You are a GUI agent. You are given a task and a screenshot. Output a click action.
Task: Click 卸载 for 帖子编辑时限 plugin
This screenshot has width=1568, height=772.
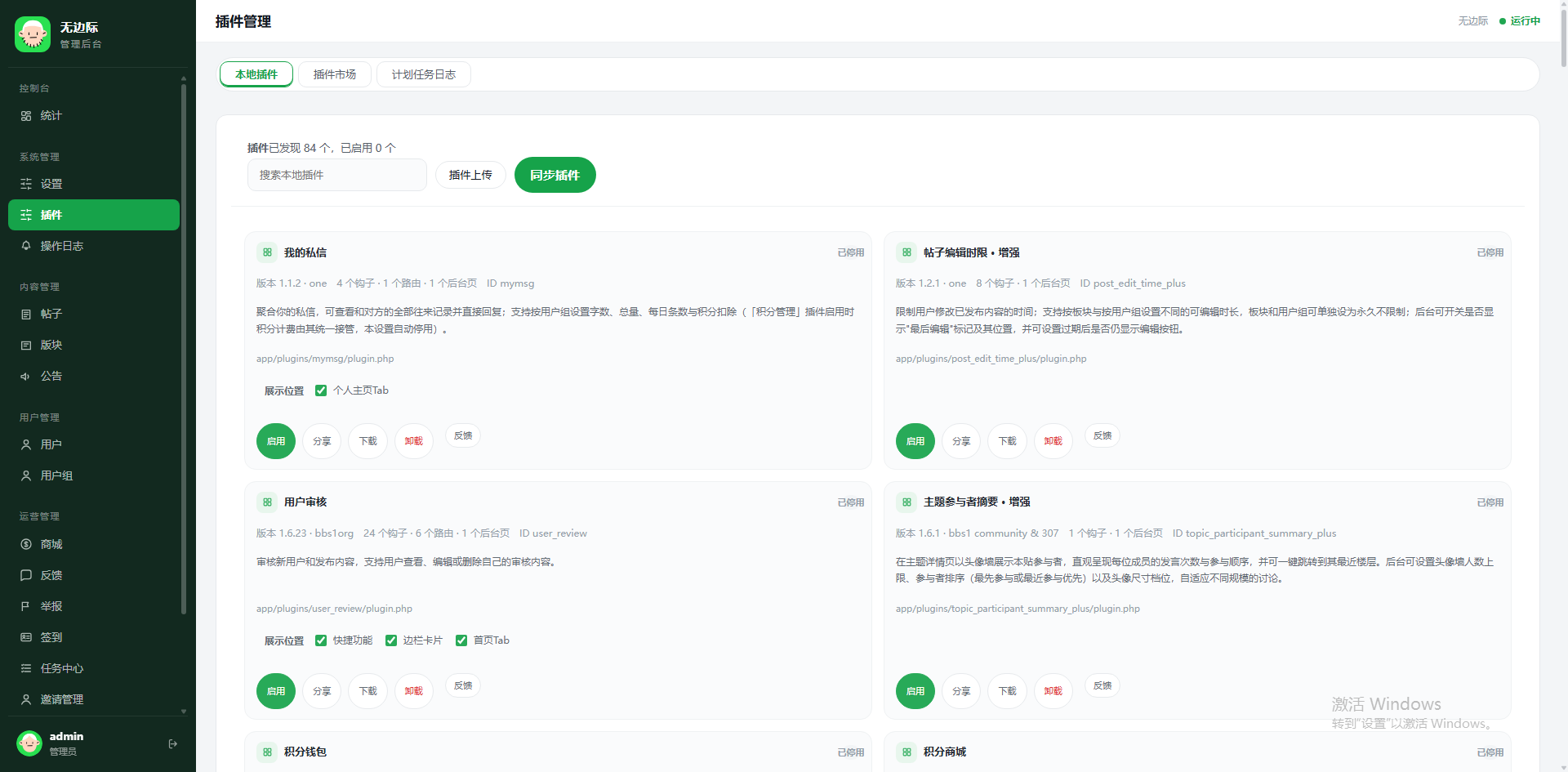tap(1053, 441)
